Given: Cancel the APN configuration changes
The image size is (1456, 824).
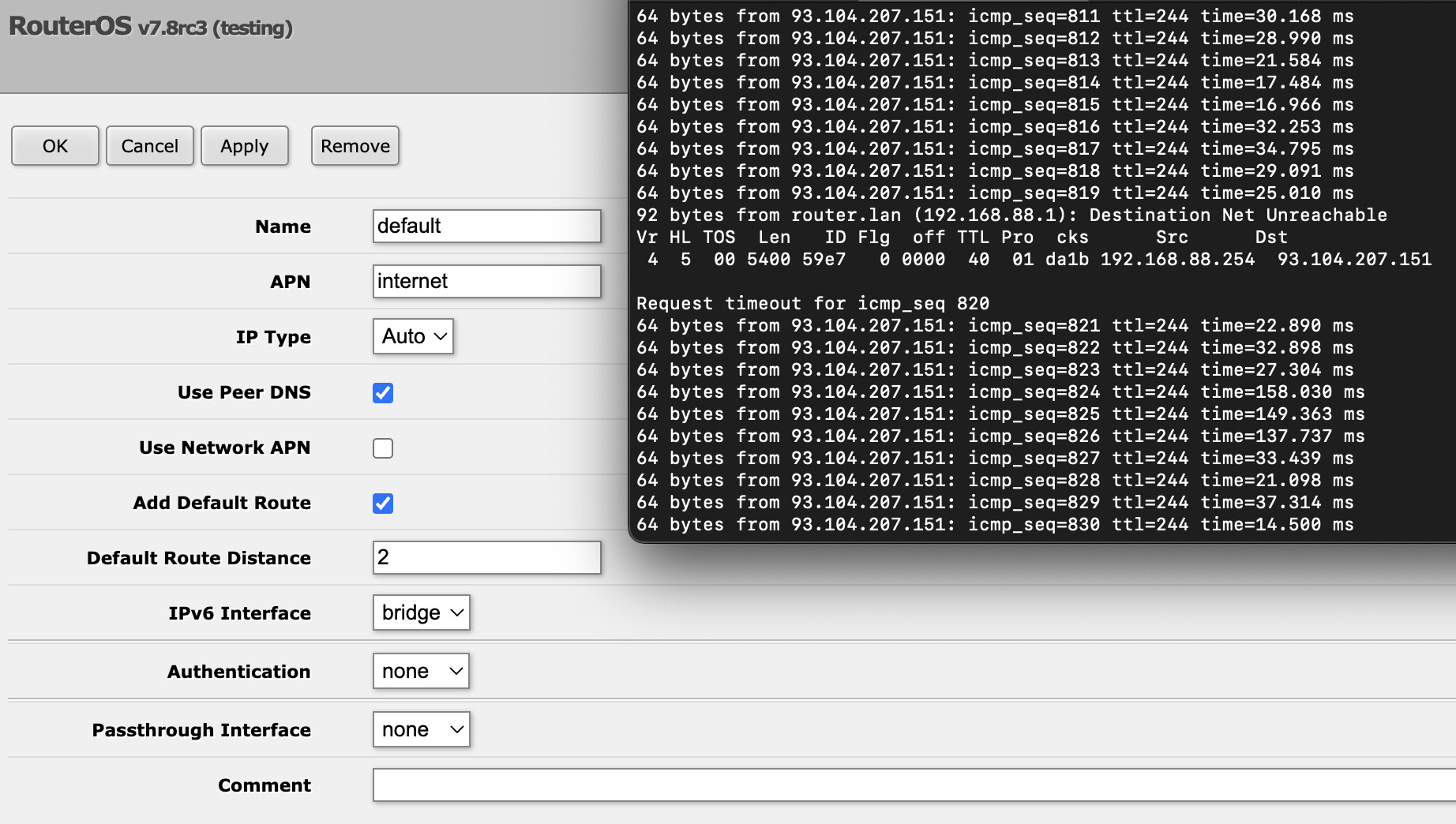Looking at the screenshot, I should click(149, 146).
